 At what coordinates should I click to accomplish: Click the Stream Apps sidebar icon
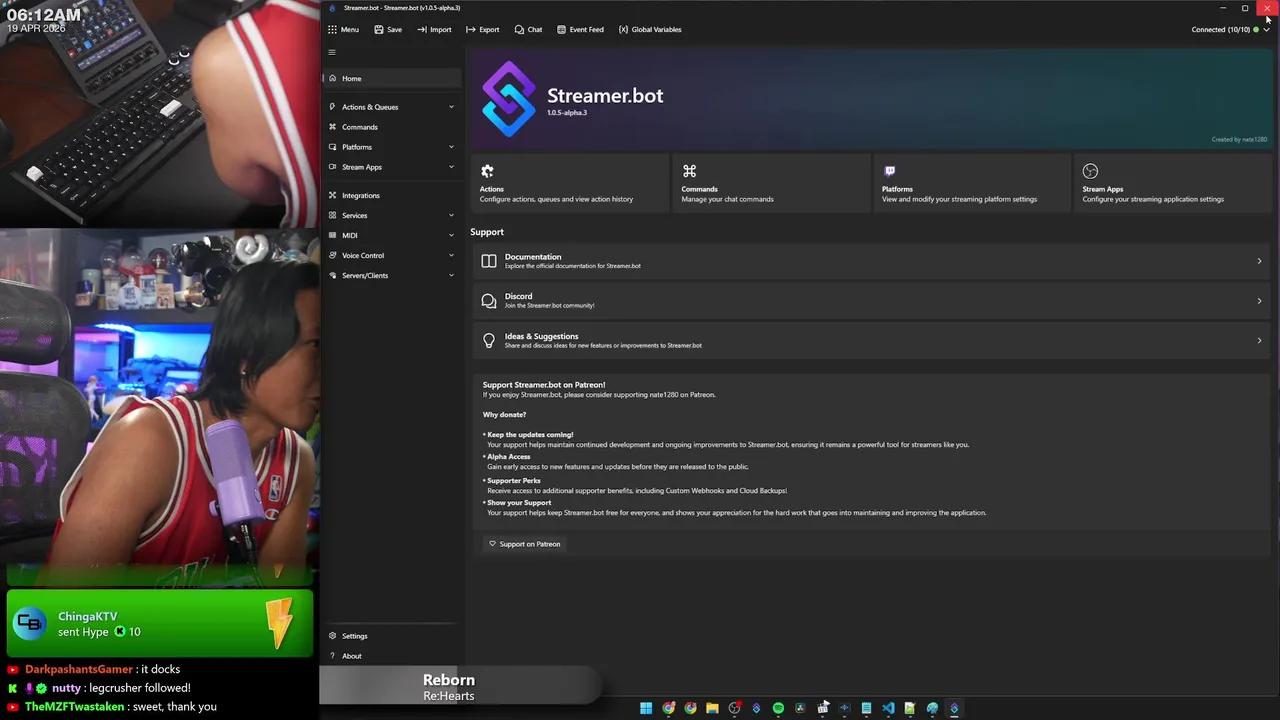[x=332, y=167]
